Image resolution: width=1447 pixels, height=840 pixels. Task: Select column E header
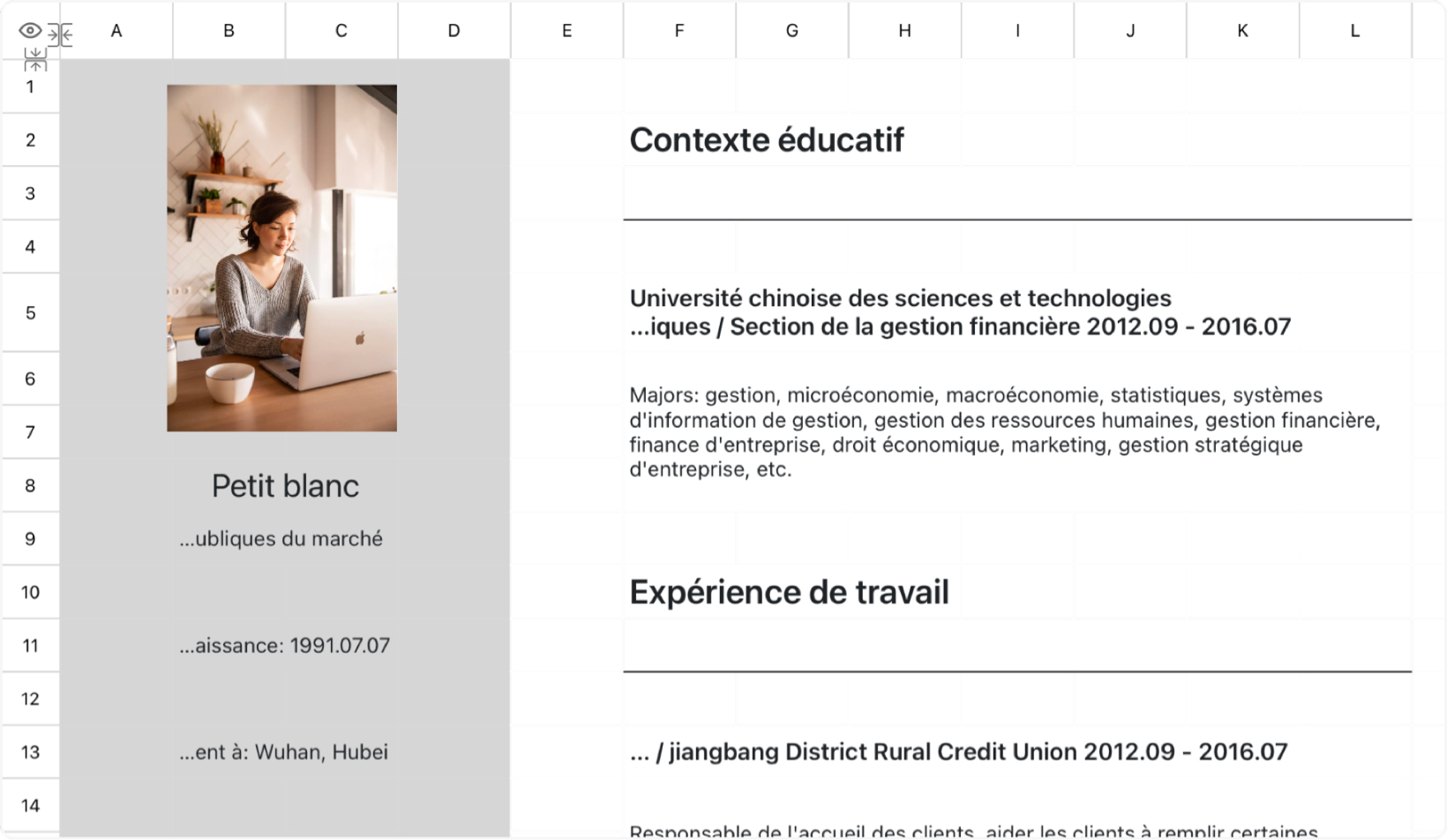click(566, 31)
